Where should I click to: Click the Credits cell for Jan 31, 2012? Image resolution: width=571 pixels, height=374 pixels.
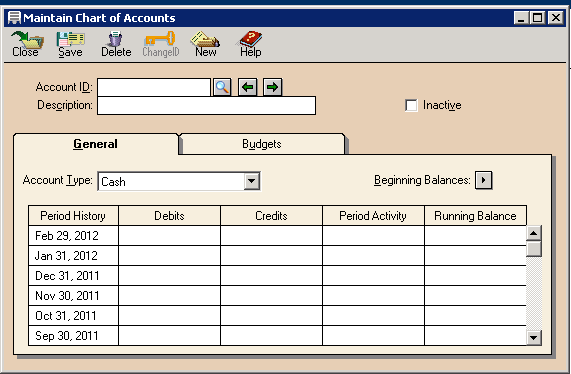tap(271, 256)
